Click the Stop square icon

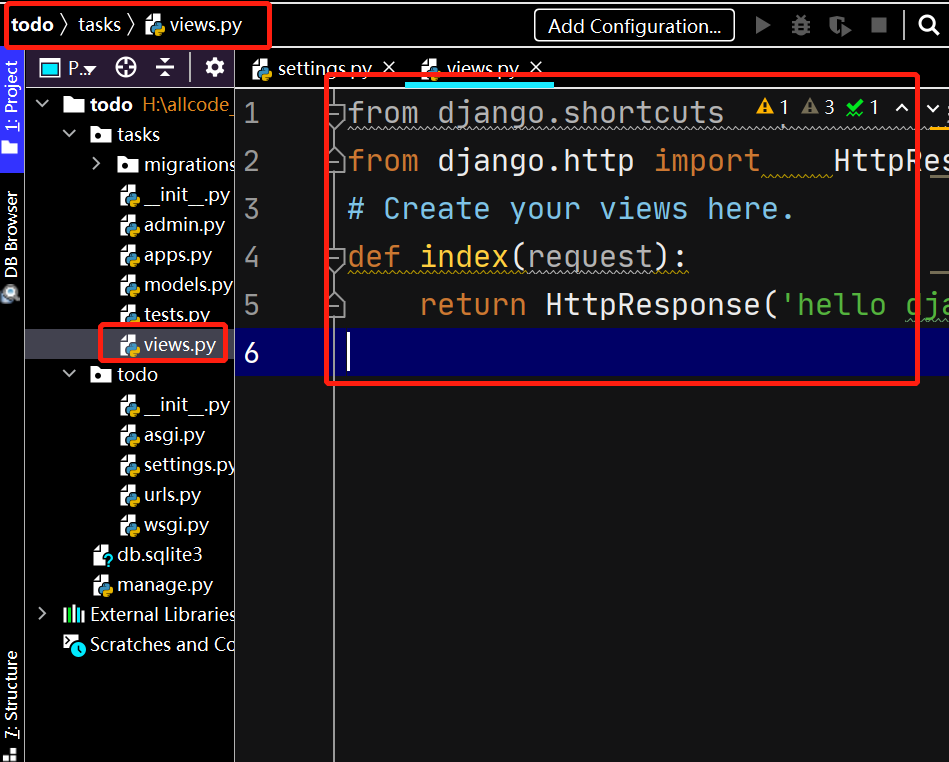click(x=878, y=25)
